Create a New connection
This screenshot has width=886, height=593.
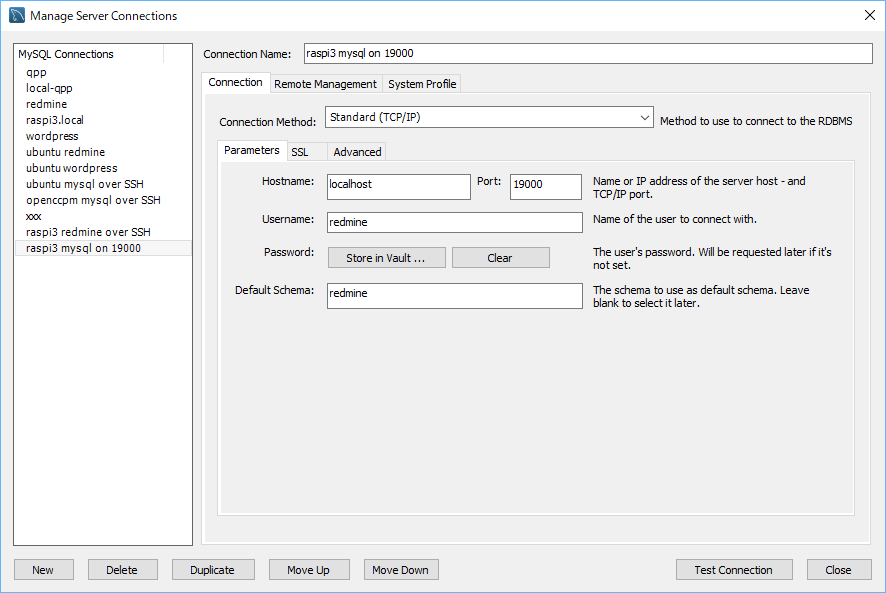point(43,570)
